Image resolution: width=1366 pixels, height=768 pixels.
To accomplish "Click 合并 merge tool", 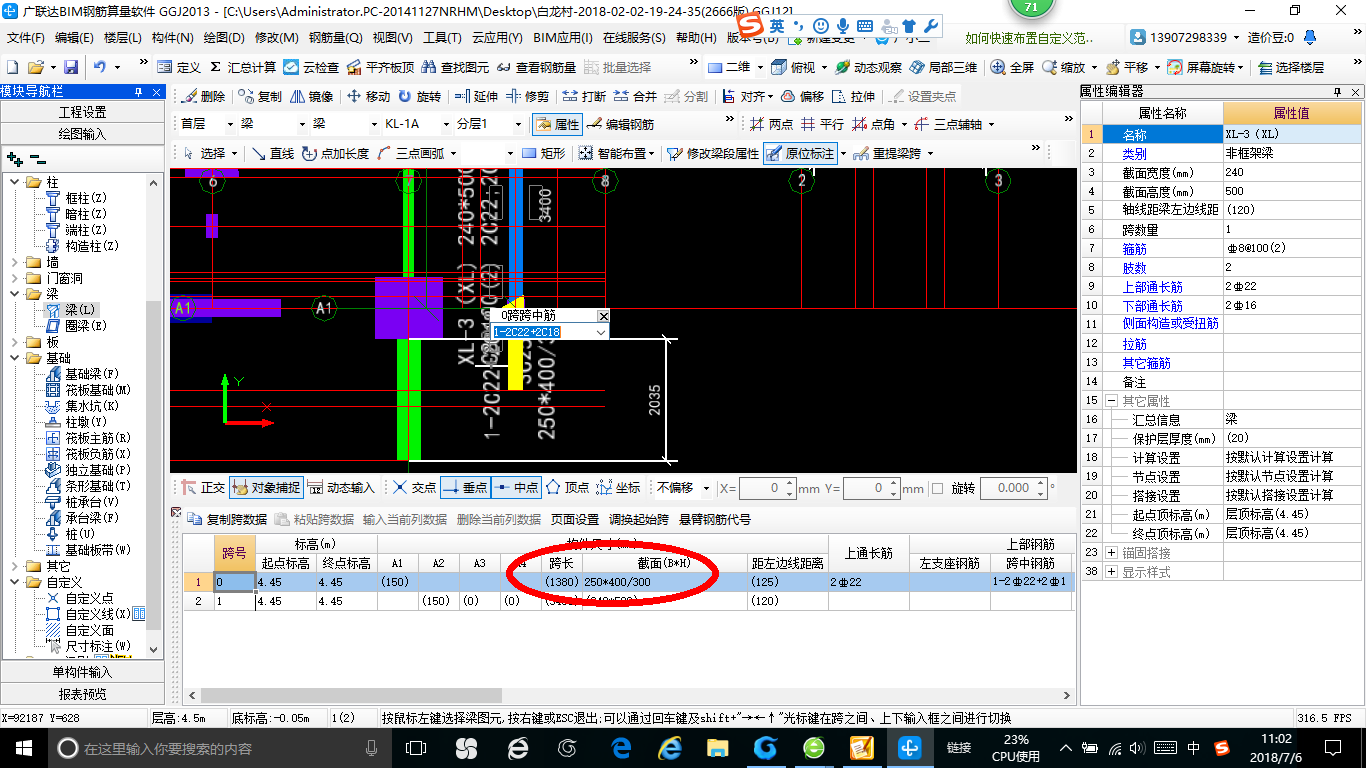I will pos(635,97).
